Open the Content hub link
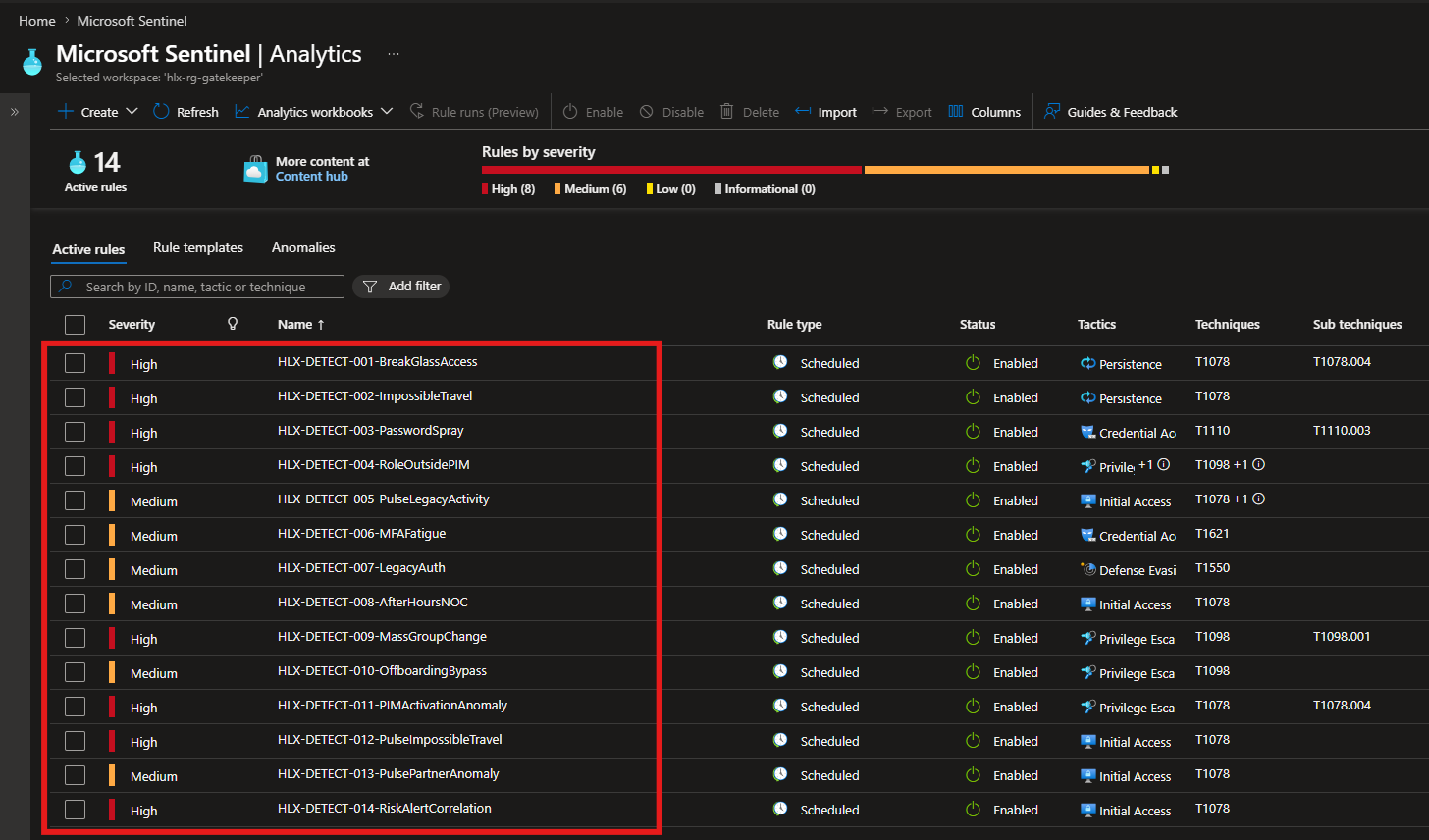 (312, 177)
